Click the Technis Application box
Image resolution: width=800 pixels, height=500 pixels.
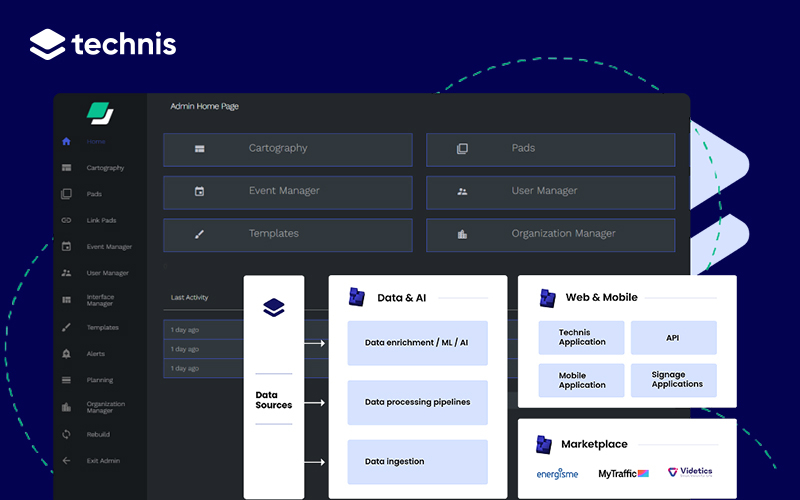(581, 338)
